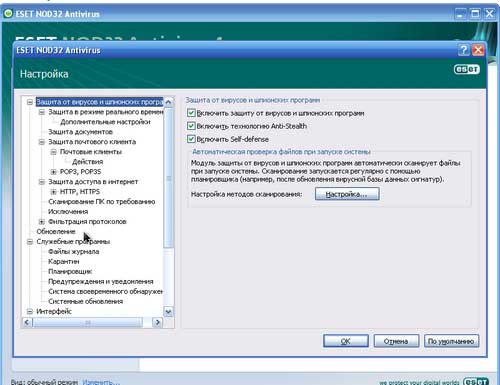The image size is (500, 385).
Task: Confirm settings with the OK button
Action: [x=346, y=341]
